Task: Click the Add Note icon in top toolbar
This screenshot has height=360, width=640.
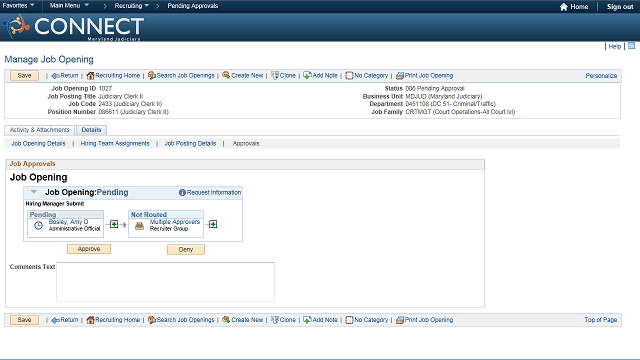Action: coord(307,76)
